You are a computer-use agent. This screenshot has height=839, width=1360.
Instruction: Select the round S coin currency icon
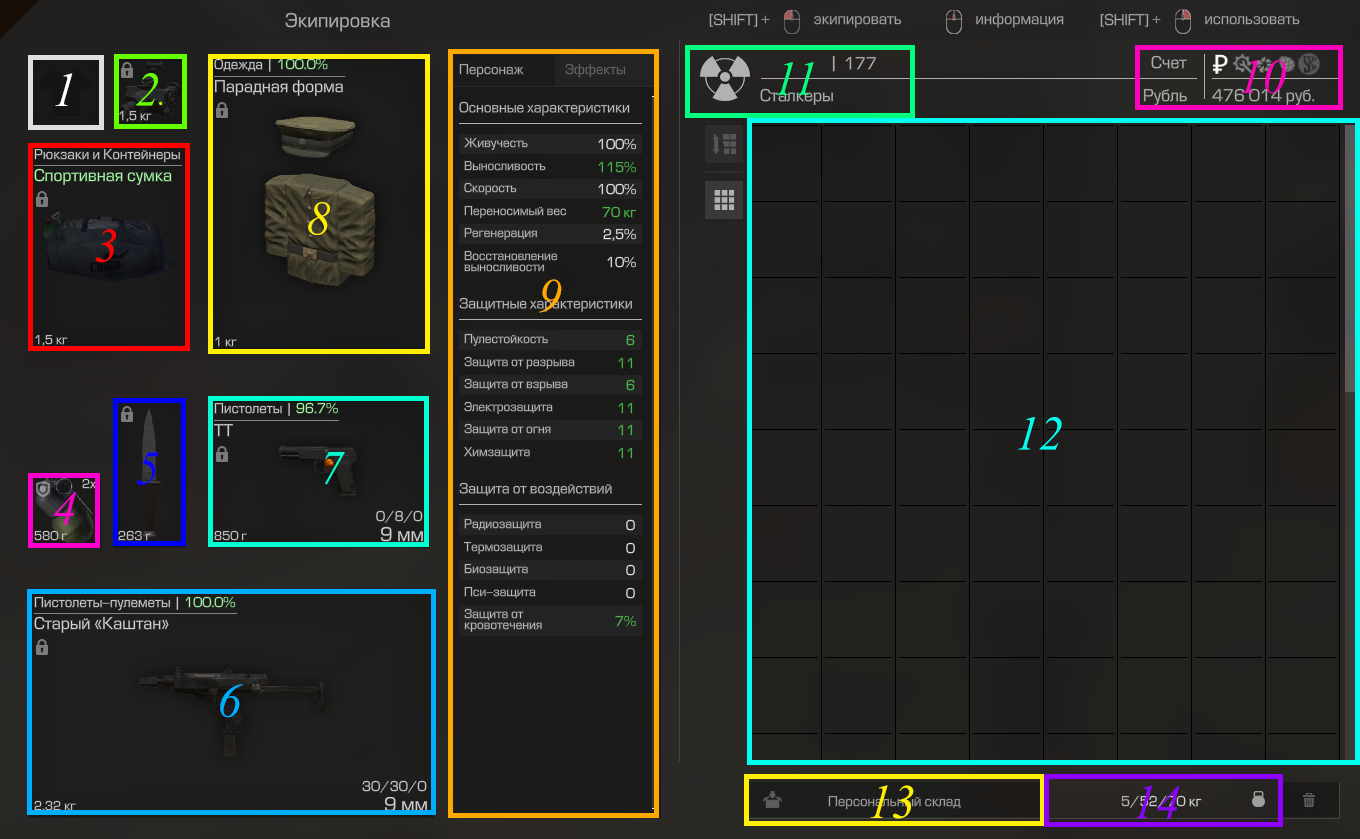[x=1309, y=63]
